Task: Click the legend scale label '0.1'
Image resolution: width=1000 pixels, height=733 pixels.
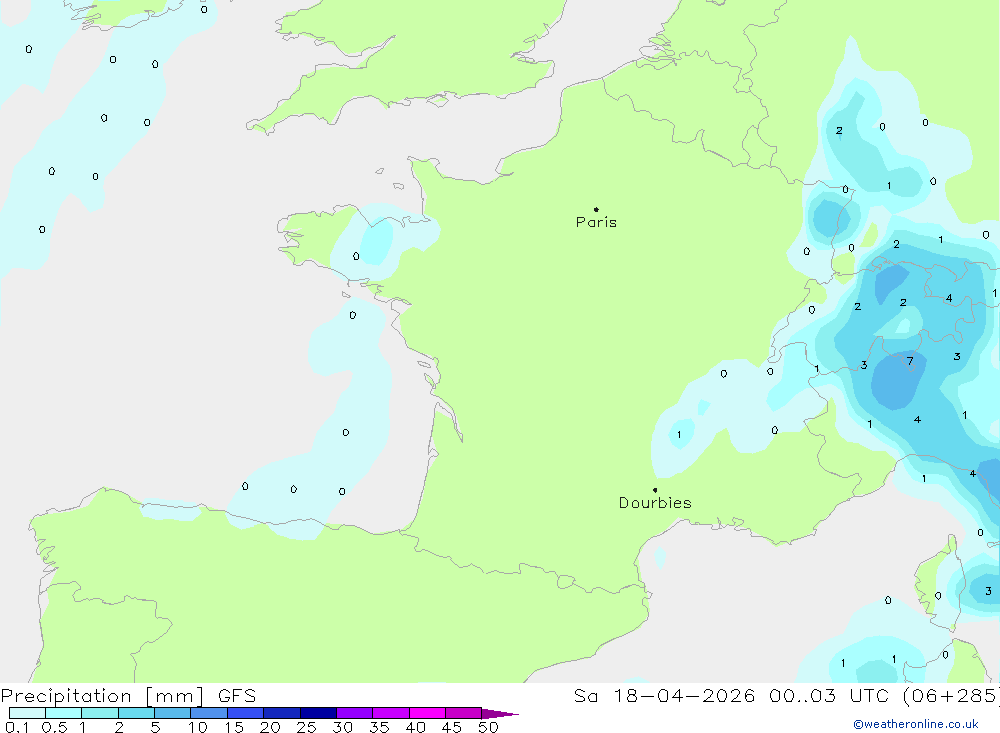Action: (x=17, y=727)
